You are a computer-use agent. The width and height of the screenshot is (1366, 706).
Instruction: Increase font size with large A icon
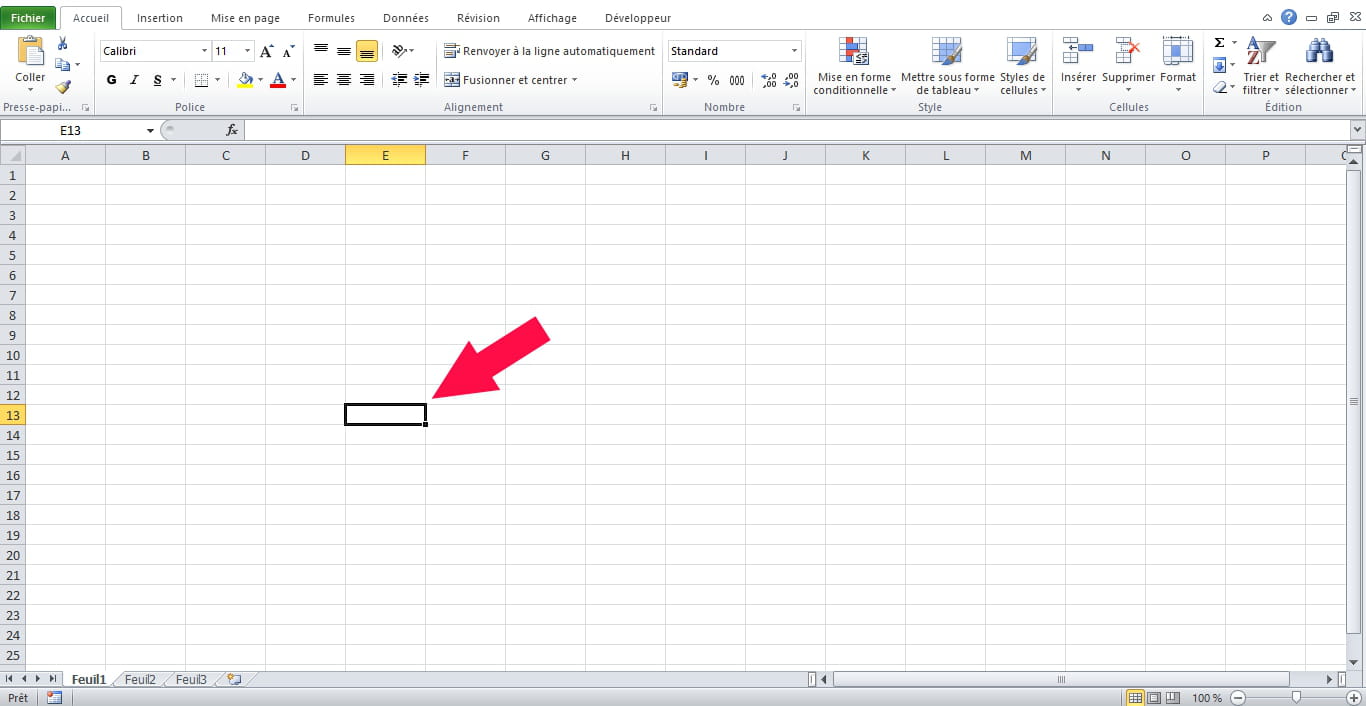[266, 51]
